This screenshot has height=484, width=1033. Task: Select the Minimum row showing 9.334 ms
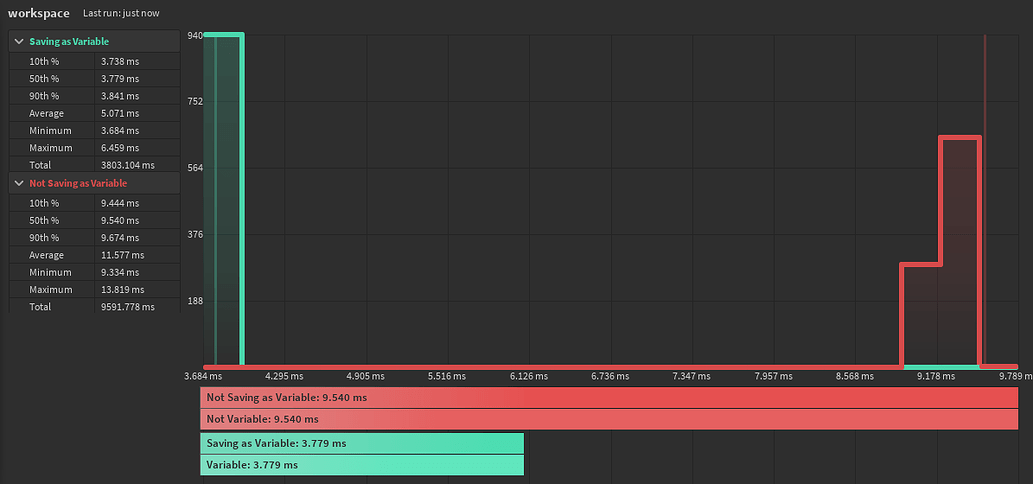point(94,273)
